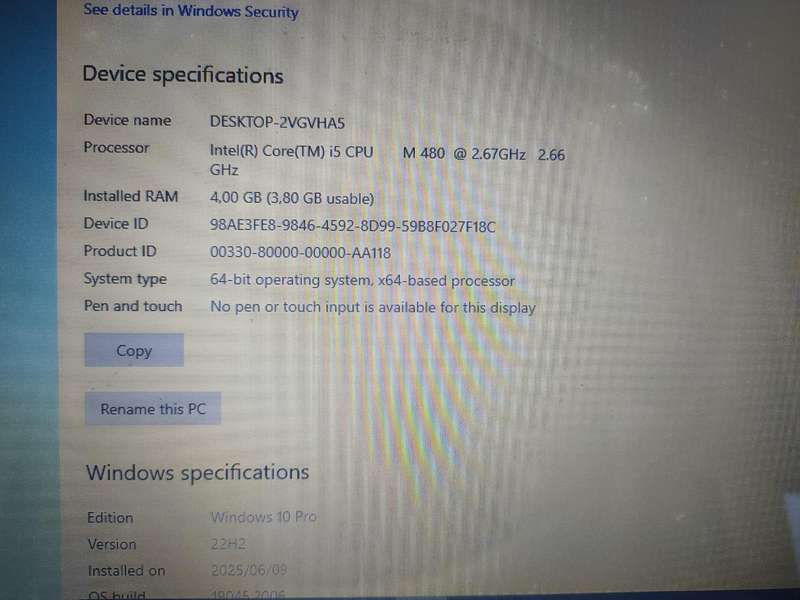Viewport: 800px width, 600px height.
Task: Open the See details in Windows Security link
Action: [191, 11]
